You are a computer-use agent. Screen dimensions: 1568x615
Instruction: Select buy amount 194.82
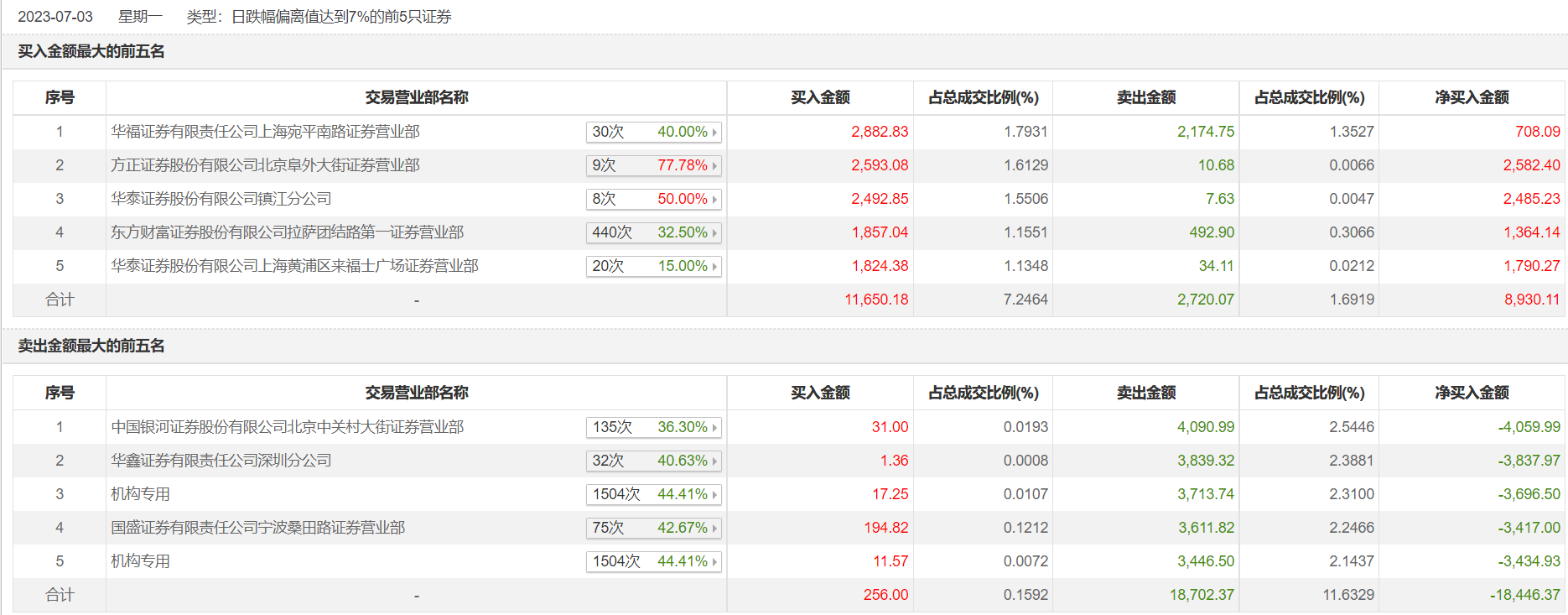coord(886,528)
